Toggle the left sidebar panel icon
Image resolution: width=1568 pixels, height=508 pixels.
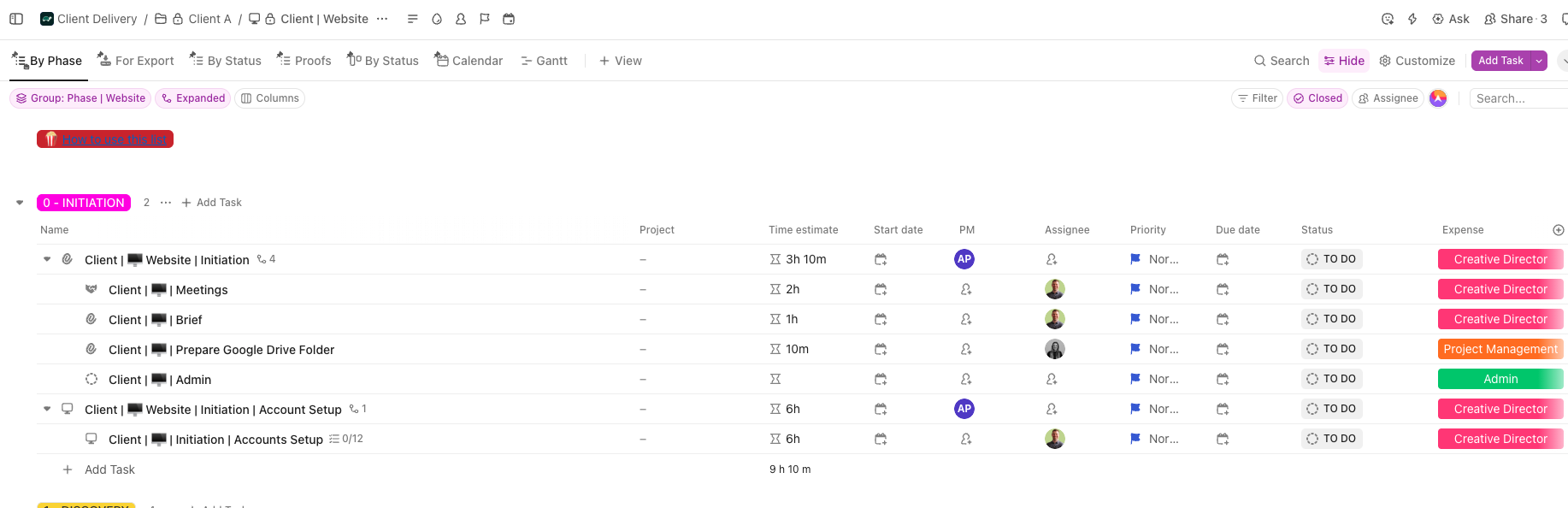pyautogui.click(x=16, y=19)
